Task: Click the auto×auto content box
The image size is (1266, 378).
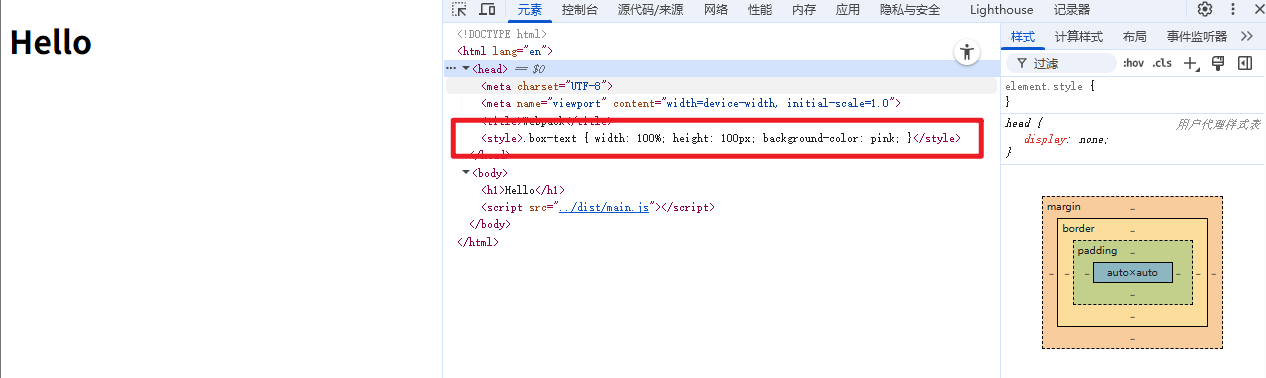Action: pos(1132,272)
